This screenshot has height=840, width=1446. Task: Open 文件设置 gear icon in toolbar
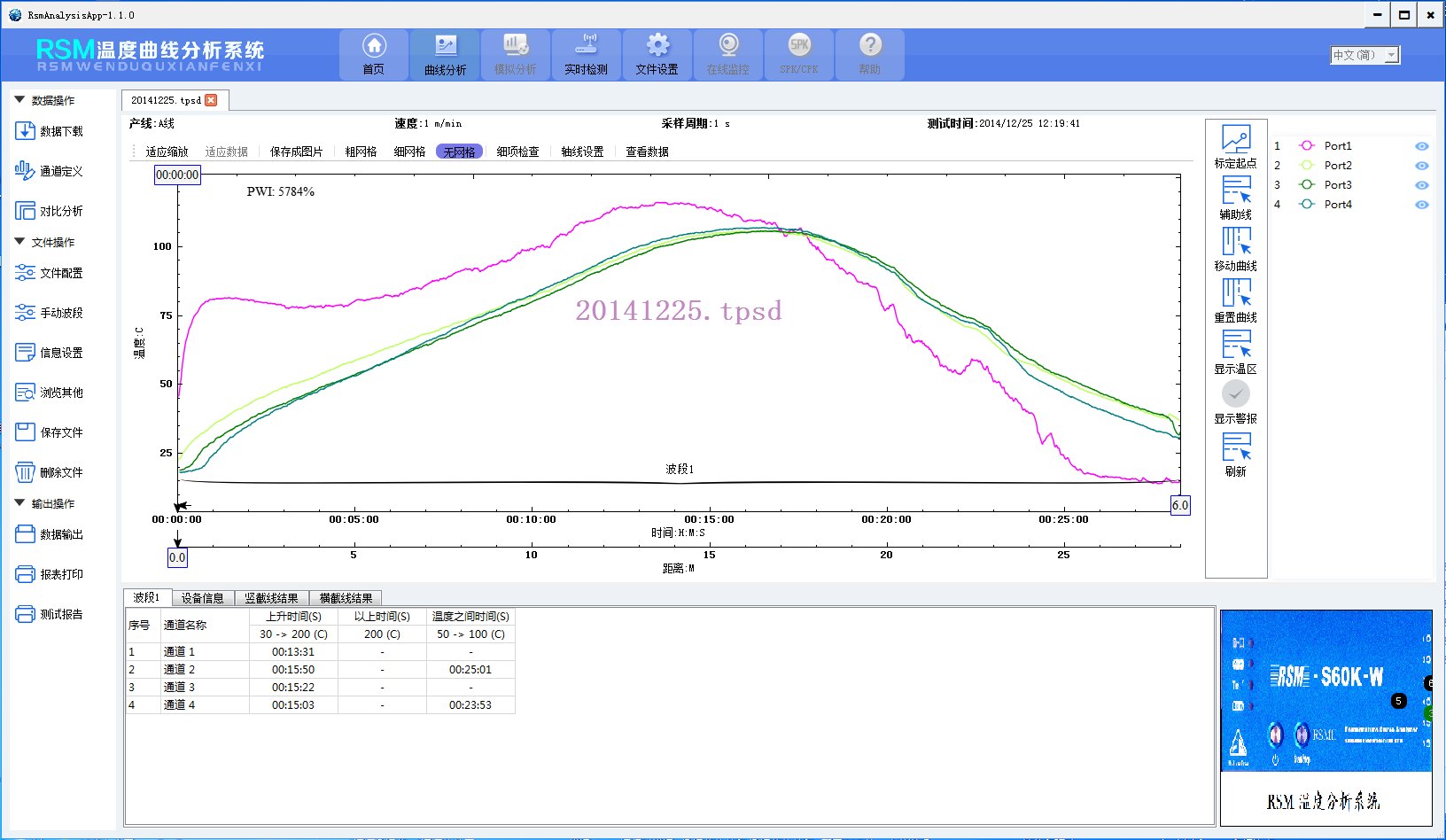(x=657, y=46)
